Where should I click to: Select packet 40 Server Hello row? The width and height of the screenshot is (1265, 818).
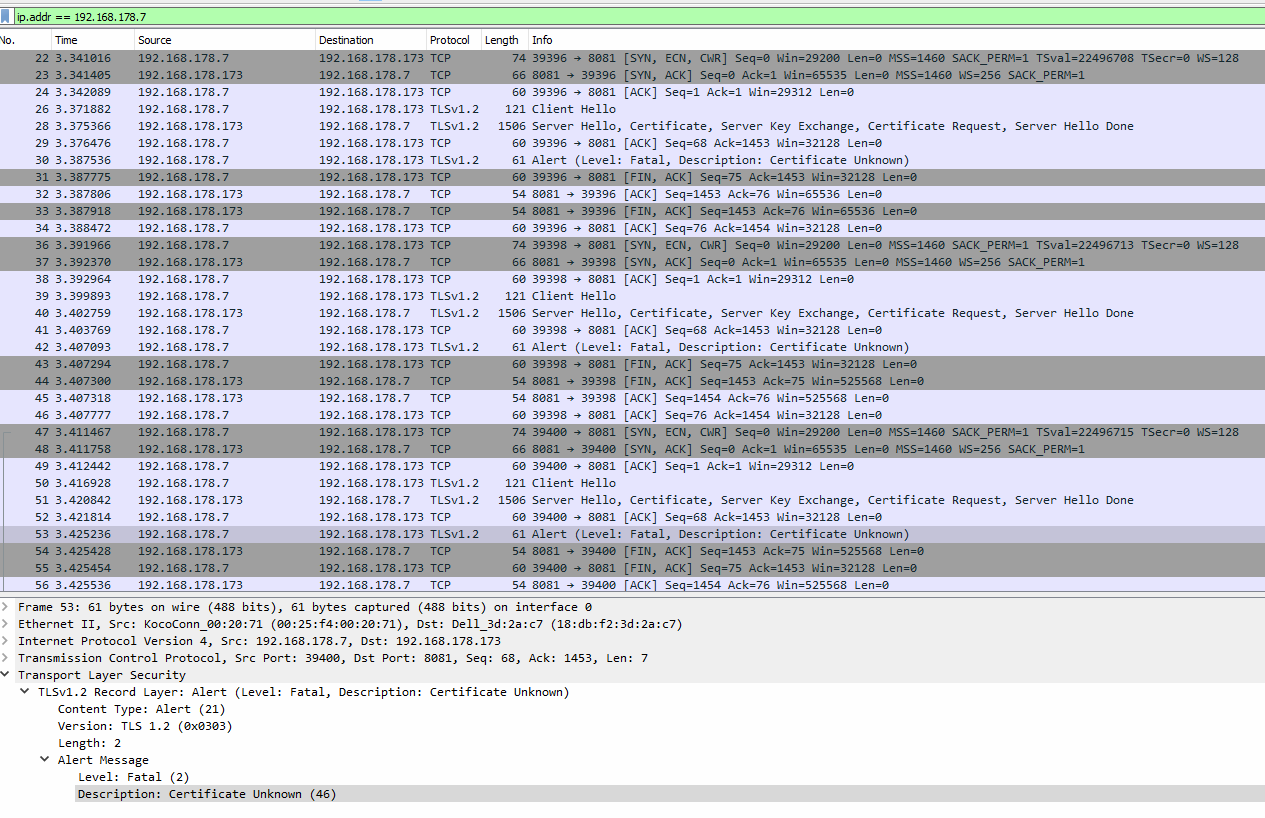point(632,313)
